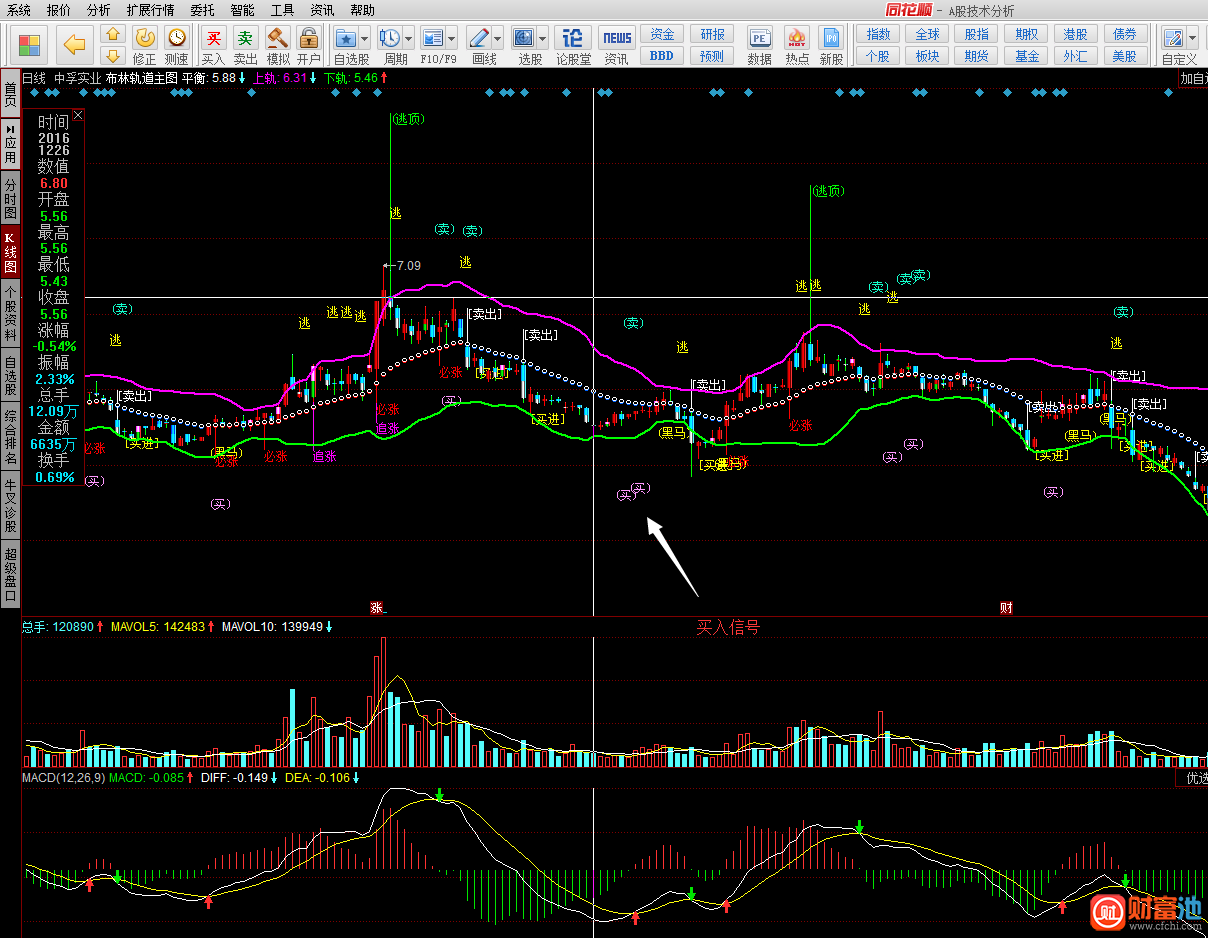Click the IPO 新股 icon

click(831, 38)
